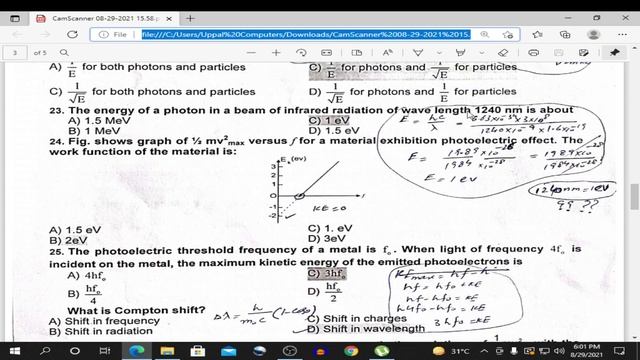Viewport: 640px width, 360px height.
Task: Save the PDF document
Action: [558, 53]
